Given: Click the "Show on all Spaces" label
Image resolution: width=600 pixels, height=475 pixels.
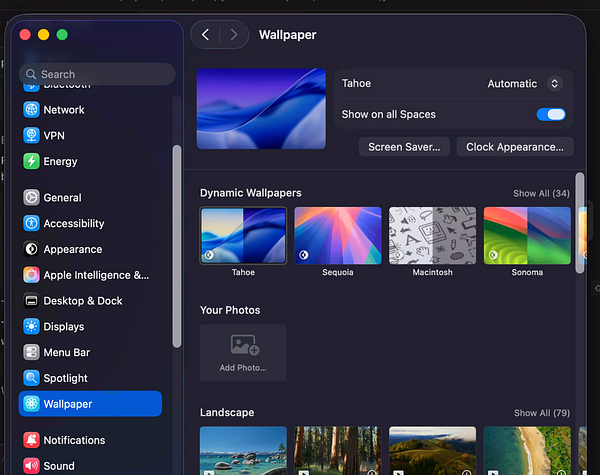Looking at the screenshot, I should click(388, 114).
